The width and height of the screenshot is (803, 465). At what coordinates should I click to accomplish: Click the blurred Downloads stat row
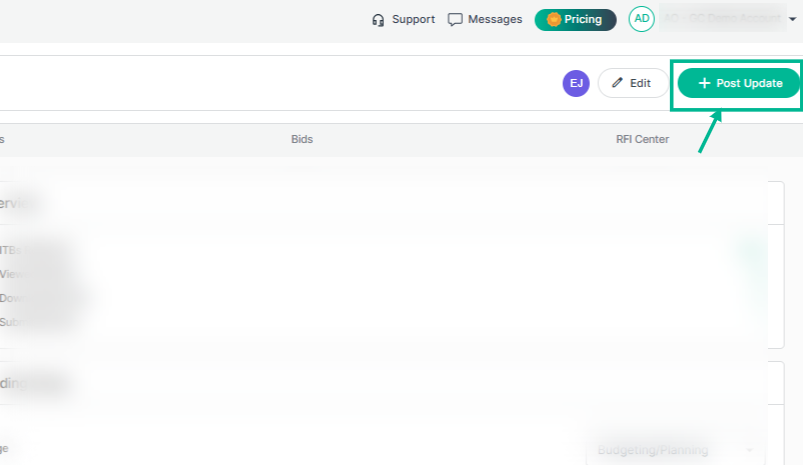pyautogui.click(x=11, y=298)
